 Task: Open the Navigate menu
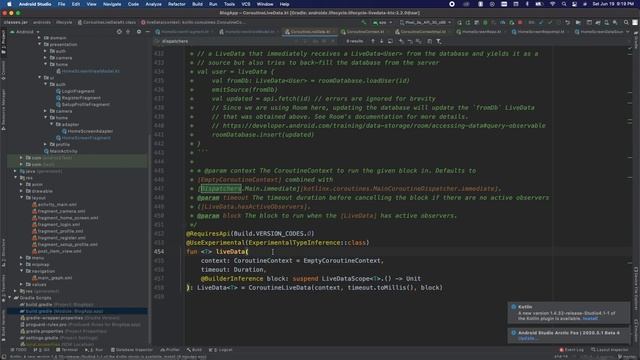pos(112,4)
